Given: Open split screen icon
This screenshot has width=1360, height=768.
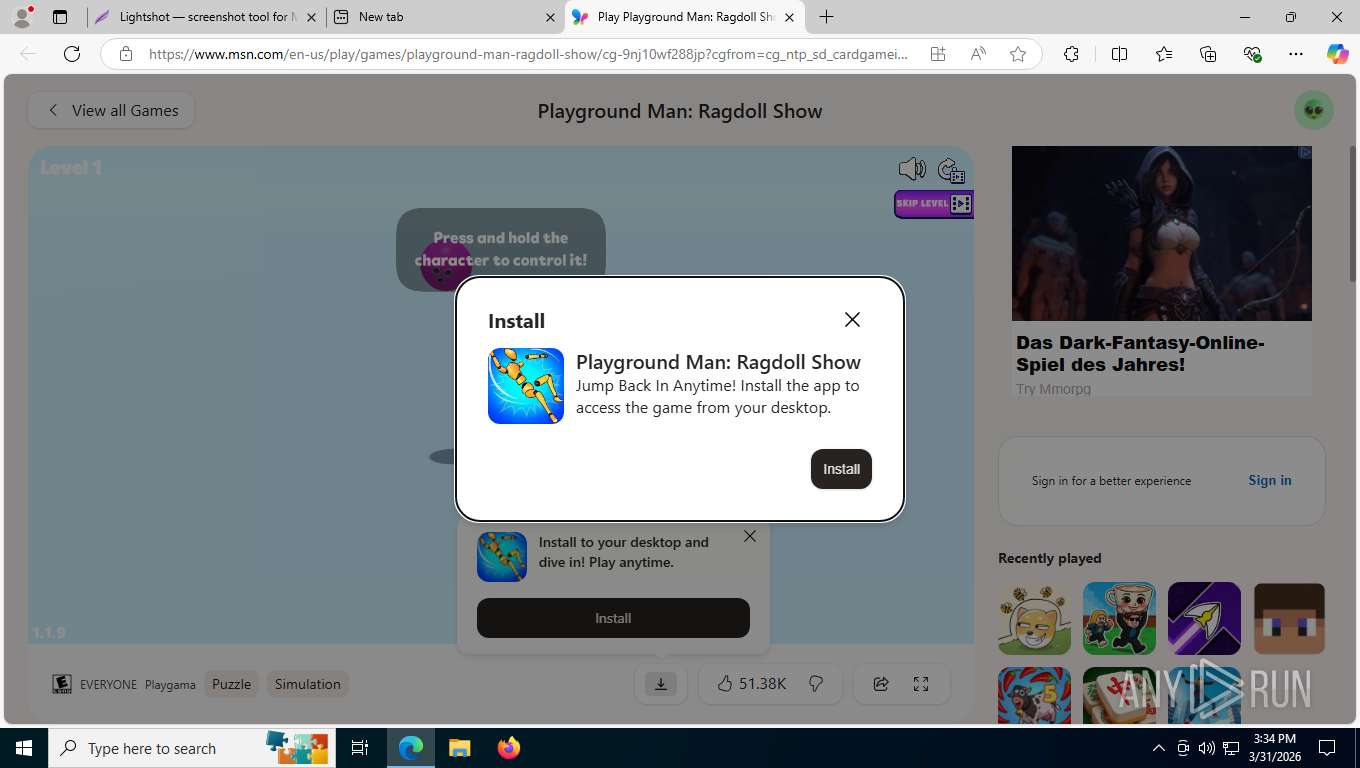Looking at the screenshot, I should tap(1119, 54).
